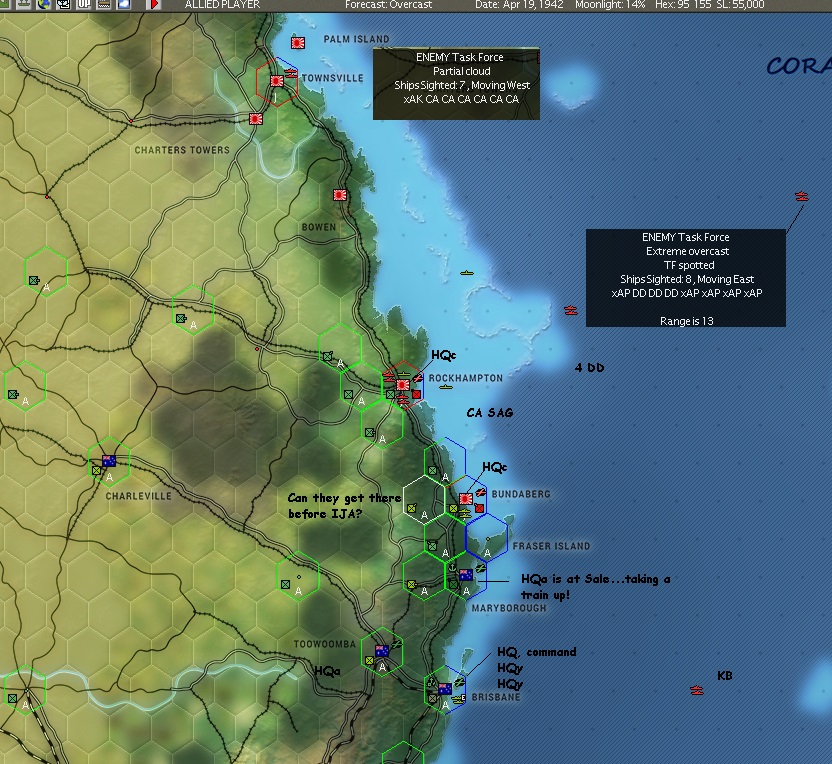The height and width of the screenshot is (764, 832).
Task: Select Allied unit in hex south of Rockhampton
Action: [370, 432]
